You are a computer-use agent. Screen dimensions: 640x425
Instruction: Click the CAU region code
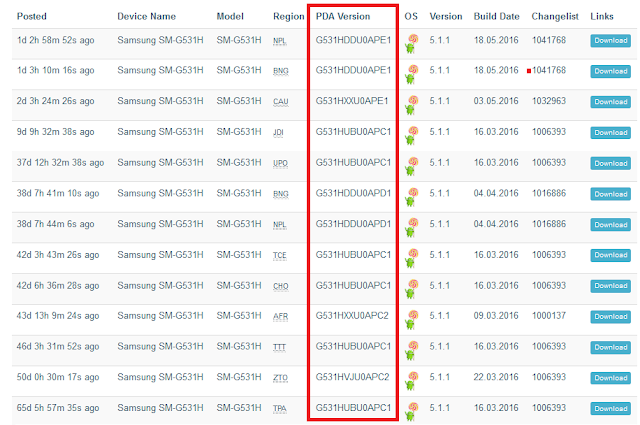pos(280,102)
